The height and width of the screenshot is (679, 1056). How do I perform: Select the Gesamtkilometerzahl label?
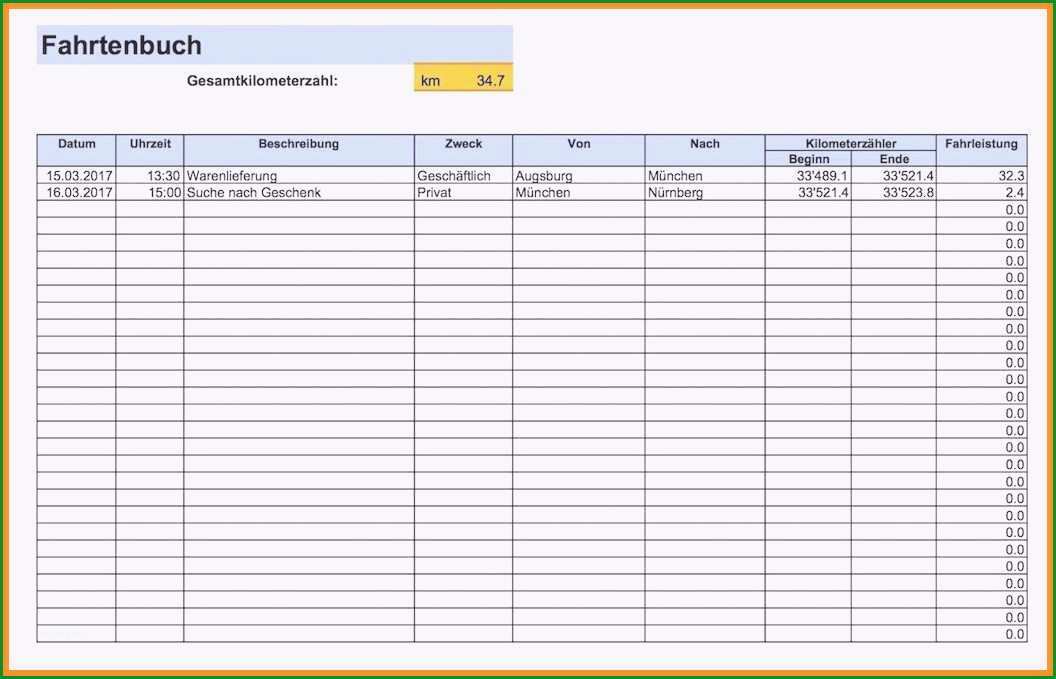coord(262,81)
